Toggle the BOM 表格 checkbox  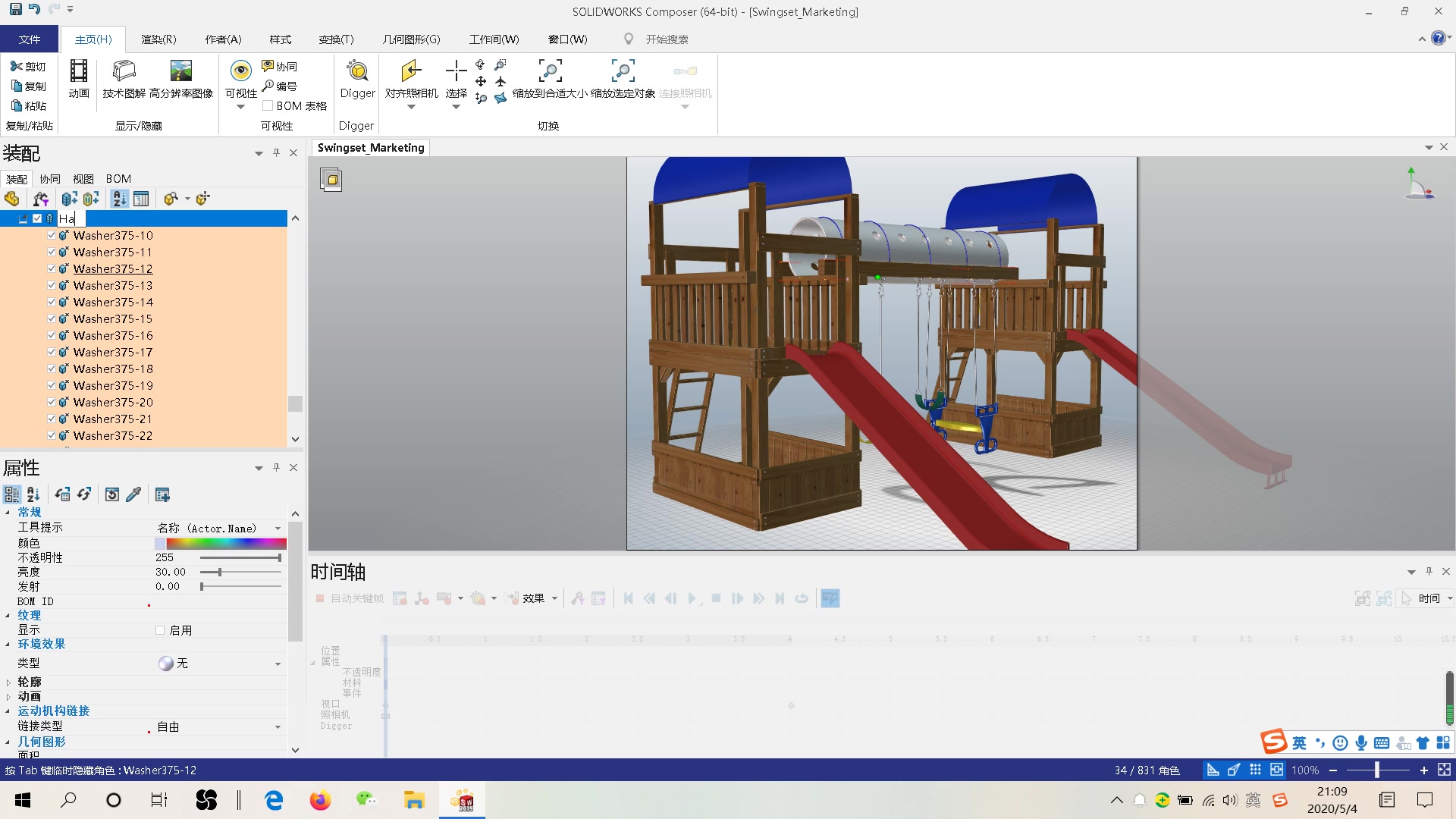[x=267, y=105]
